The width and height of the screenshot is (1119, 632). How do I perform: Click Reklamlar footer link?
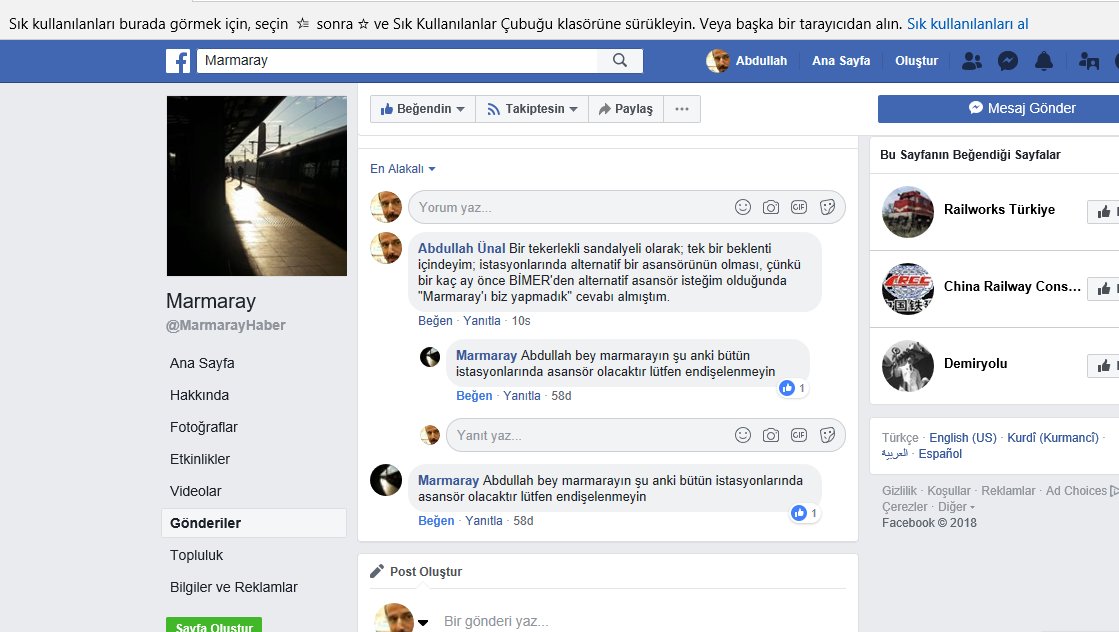(1008, 491)
